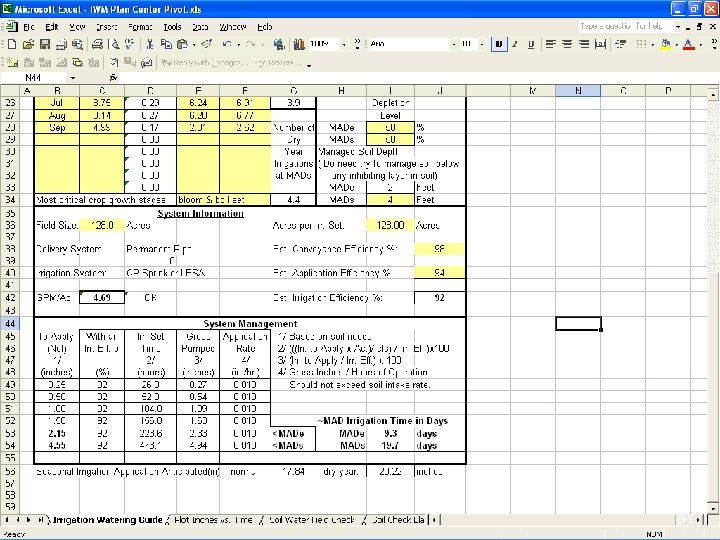Save the workbook with the floppy disk icon
This screenshot has width=720, height=540.
(x=45, y=44)
